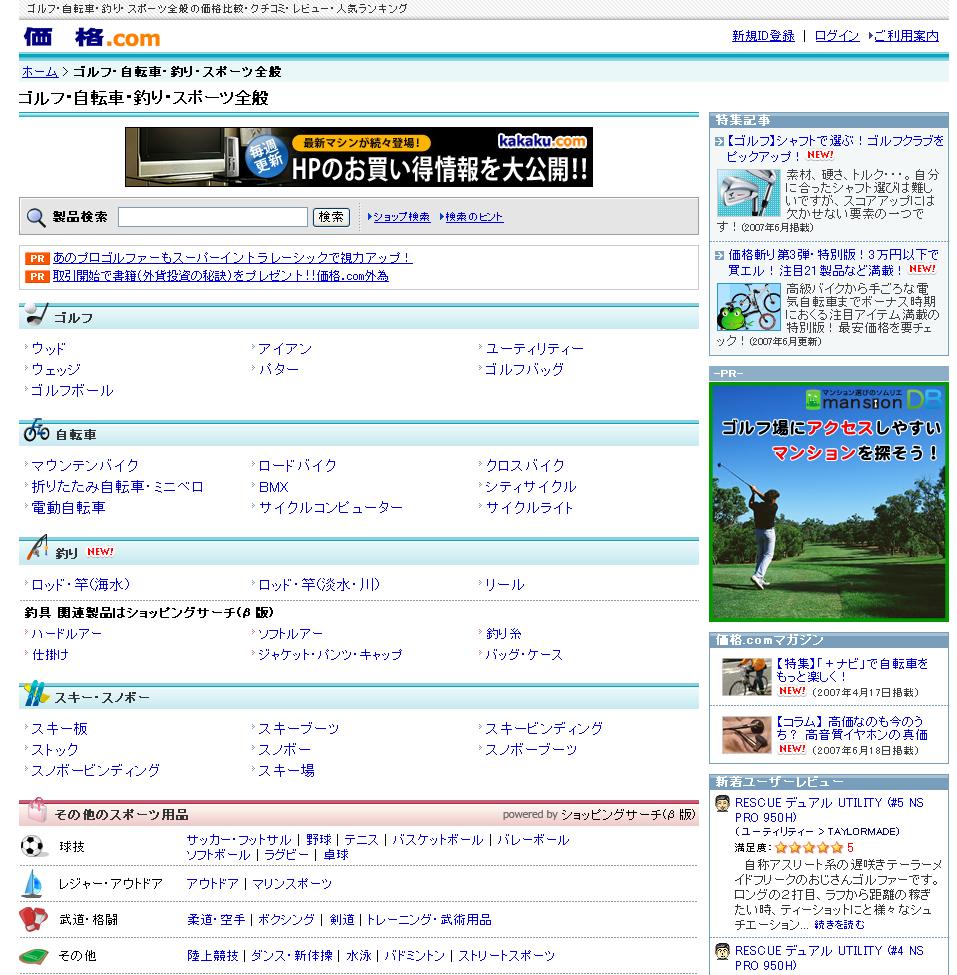Viewport: 957px width, 975px height.
Task: Click the reviewer avatar for #5 NS PRO review
Action: tap(722, 803)
